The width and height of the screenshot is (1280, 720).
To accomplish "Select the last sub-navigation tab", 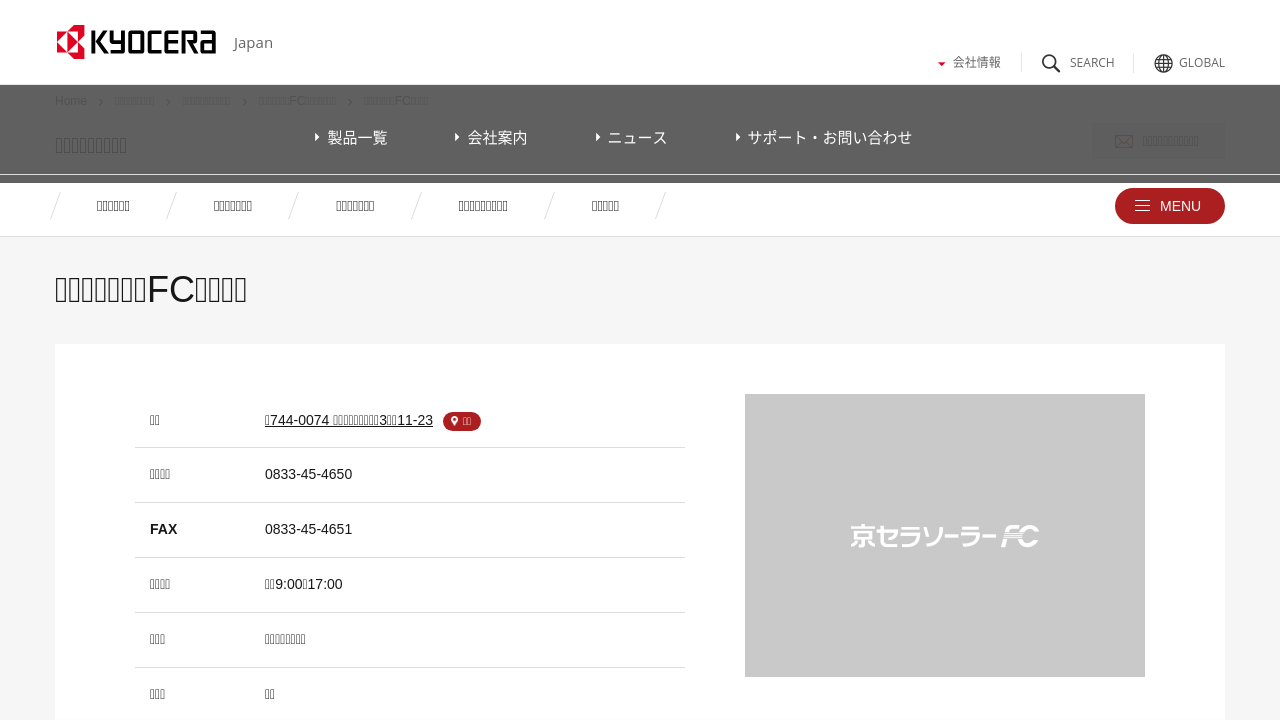I will pos(605,206).
